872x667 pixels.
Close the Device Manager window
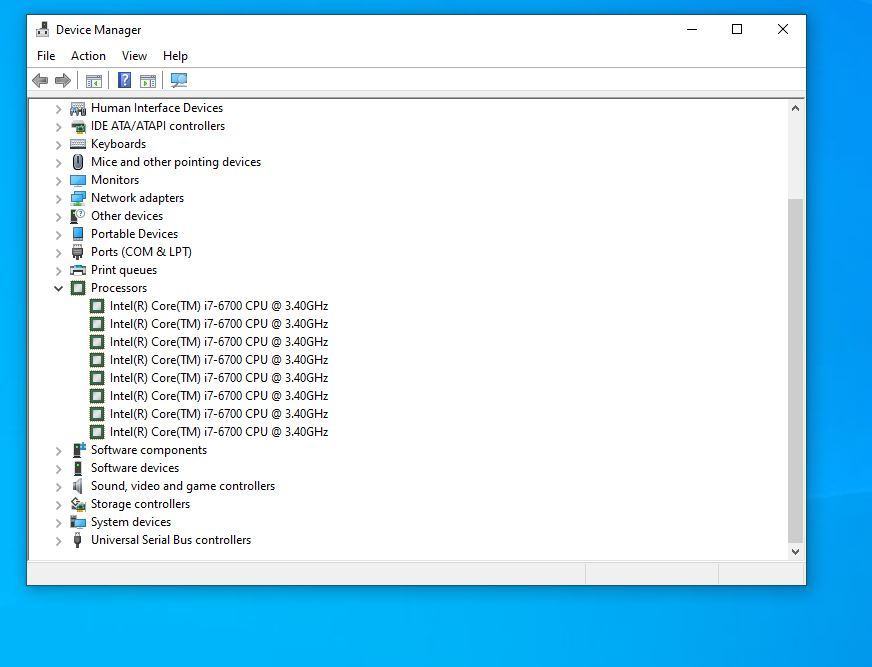coord(782,29)
